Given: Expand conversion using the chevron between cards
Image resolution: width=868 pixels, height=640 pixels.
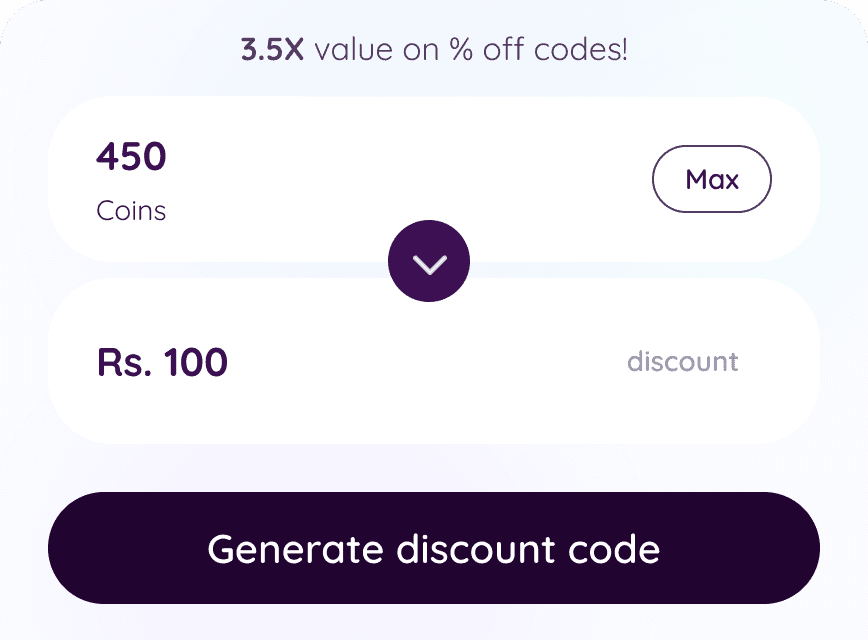Looking at the screenshot, I should pyautogui.click(x=429, y=261).
